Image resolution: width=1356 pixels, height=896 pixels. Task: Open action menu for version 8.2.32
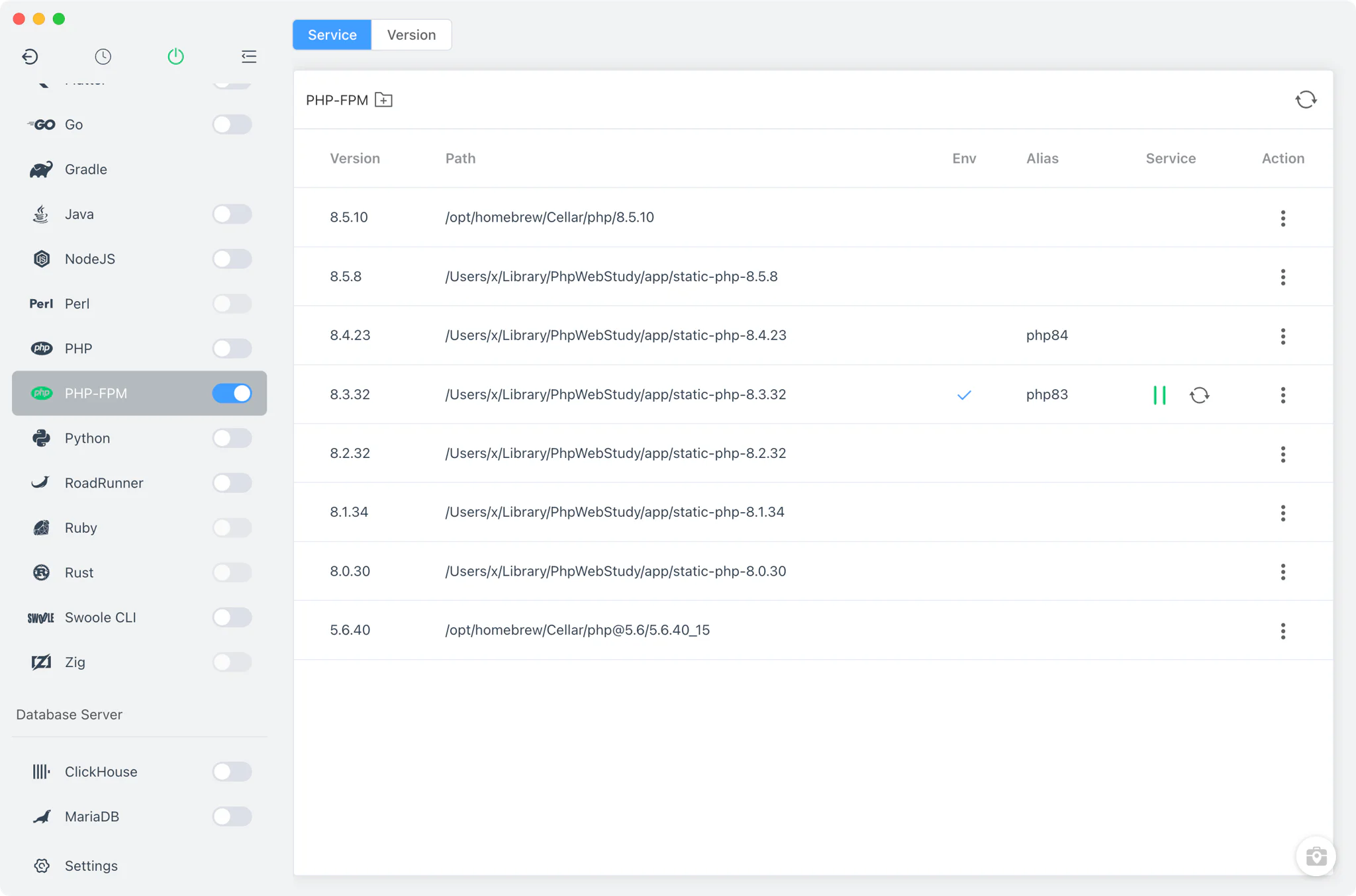1283,454
